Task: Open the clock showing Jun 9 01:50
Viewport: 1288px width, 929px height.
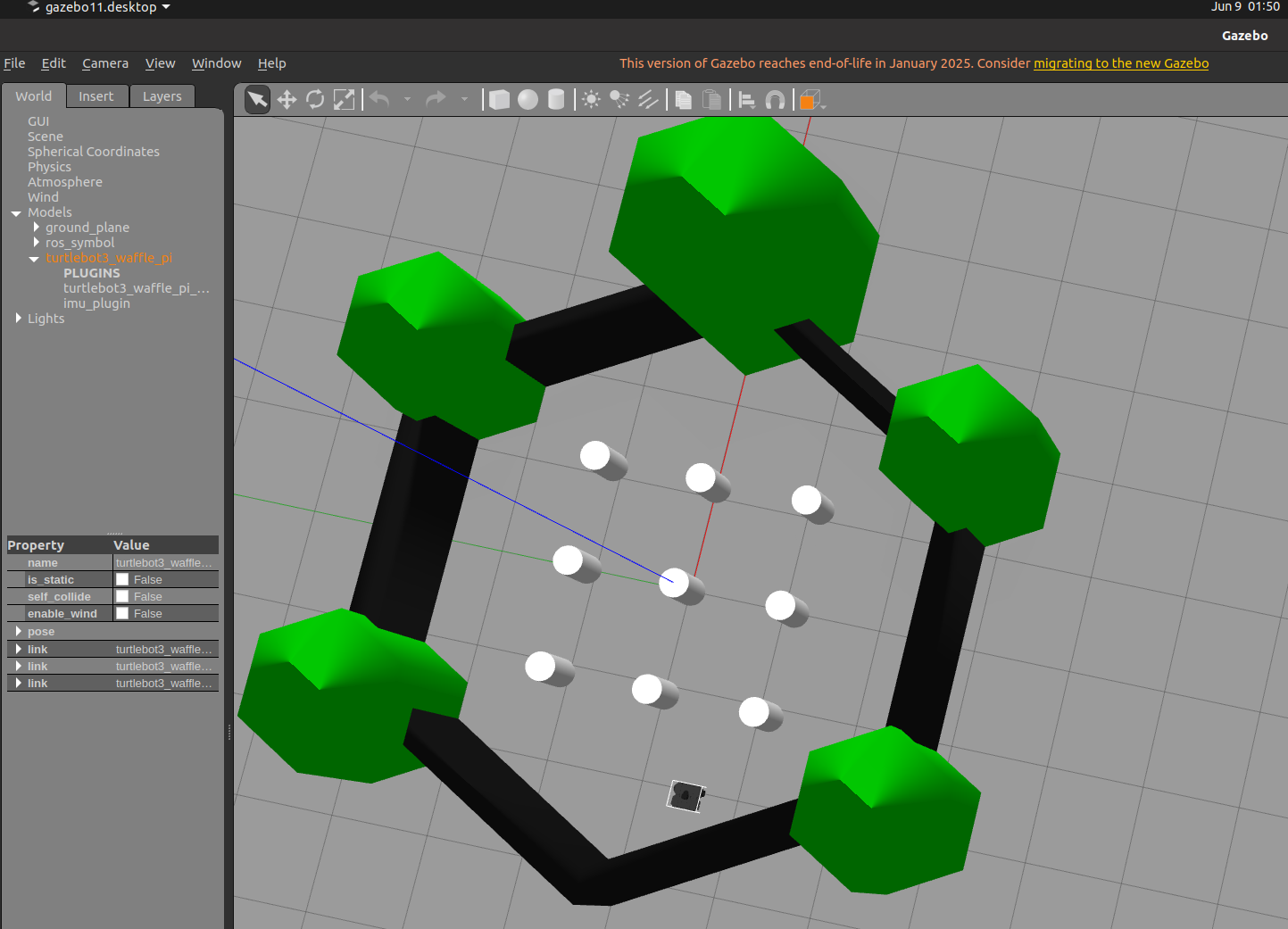Action: [x=1245, y=7]
